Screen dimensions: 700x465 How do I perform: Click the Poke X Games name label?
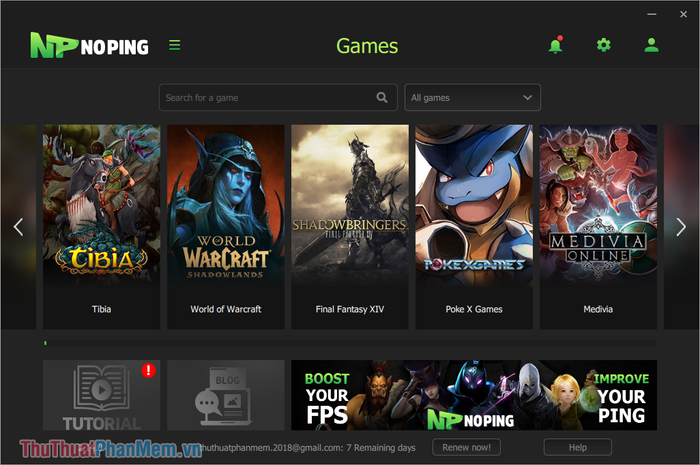point(474,309)
